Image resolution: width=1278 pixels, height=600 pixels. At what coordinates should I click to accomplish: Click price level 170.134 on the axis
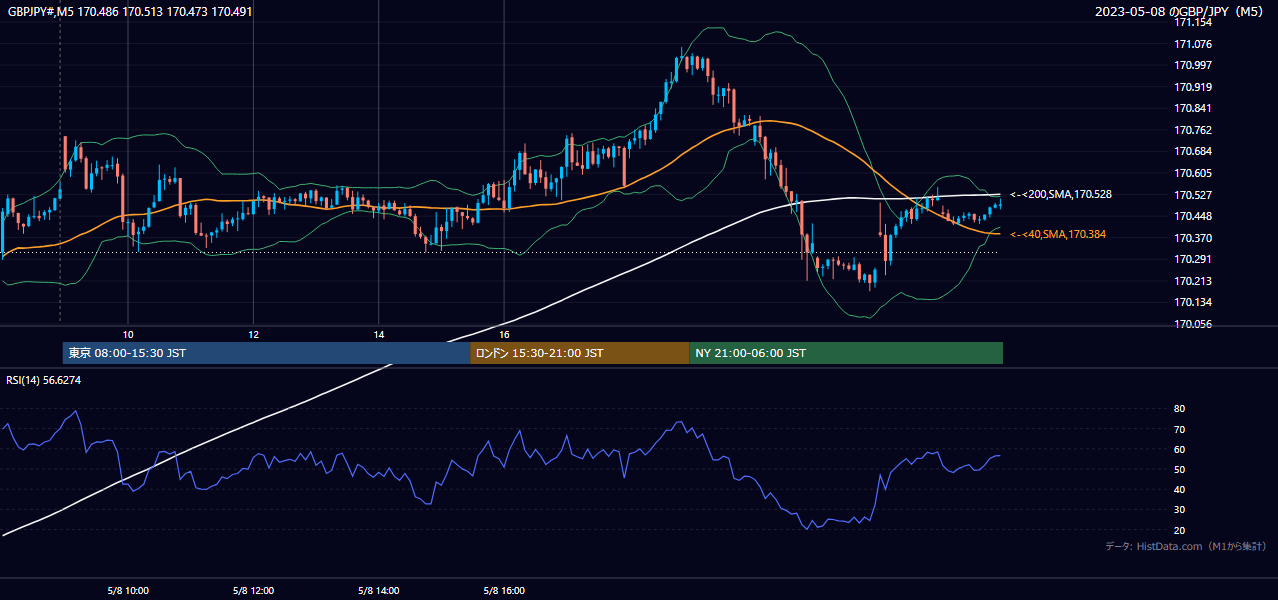[x=1193, y=302]
